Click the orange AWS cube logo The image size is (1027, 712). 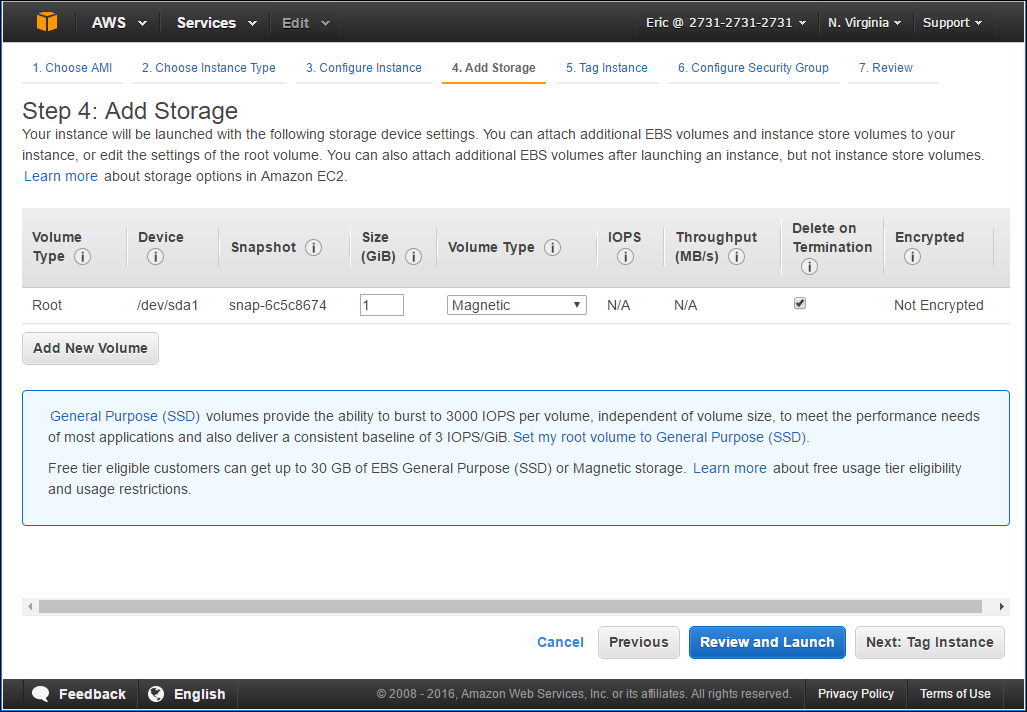click(47, 22)
